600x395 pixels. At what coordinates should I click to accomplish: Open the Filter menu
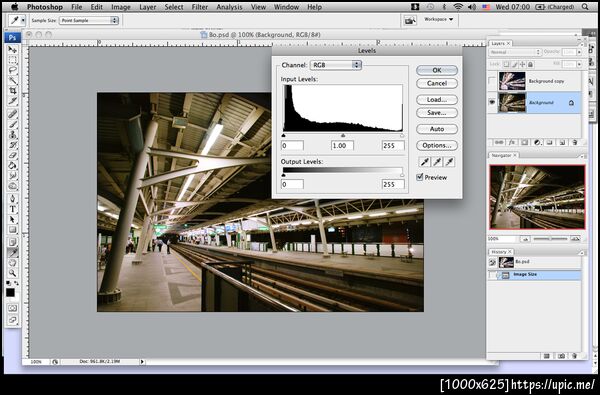tap(200, 7)
